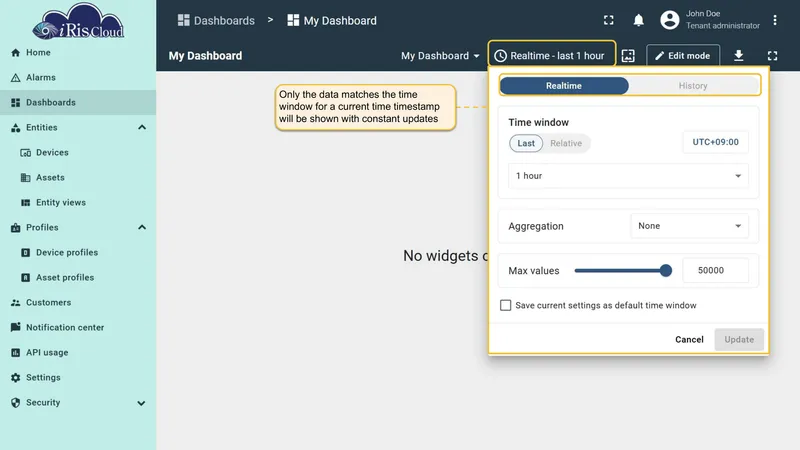Expand dashboard to fullscreen in toolbar
The height and width of the screenshot is (450, 800).
[772, 56]
